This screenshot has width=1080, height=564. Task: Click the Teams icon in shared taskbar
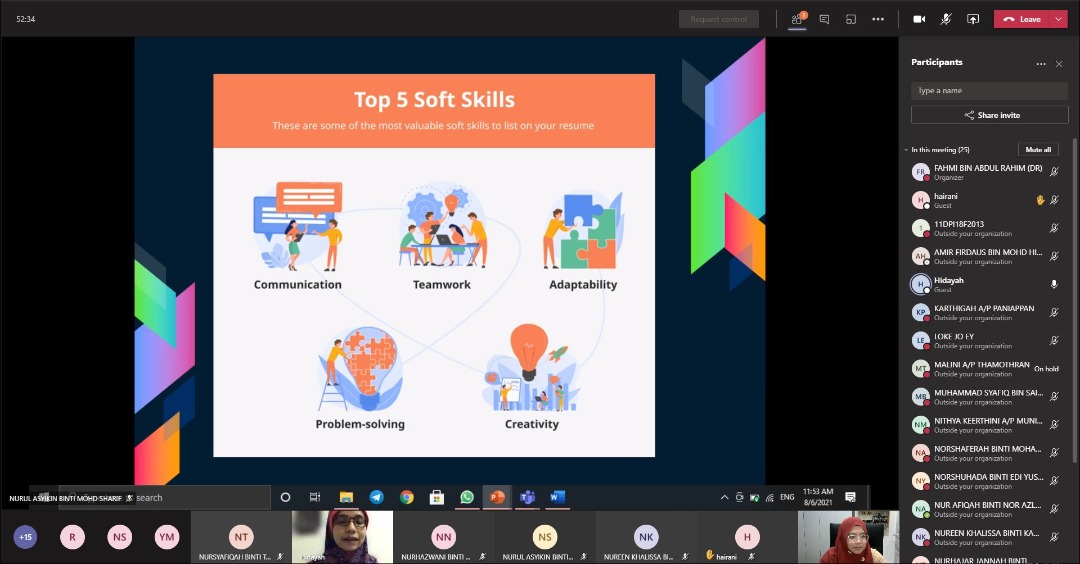coord(528,497)
